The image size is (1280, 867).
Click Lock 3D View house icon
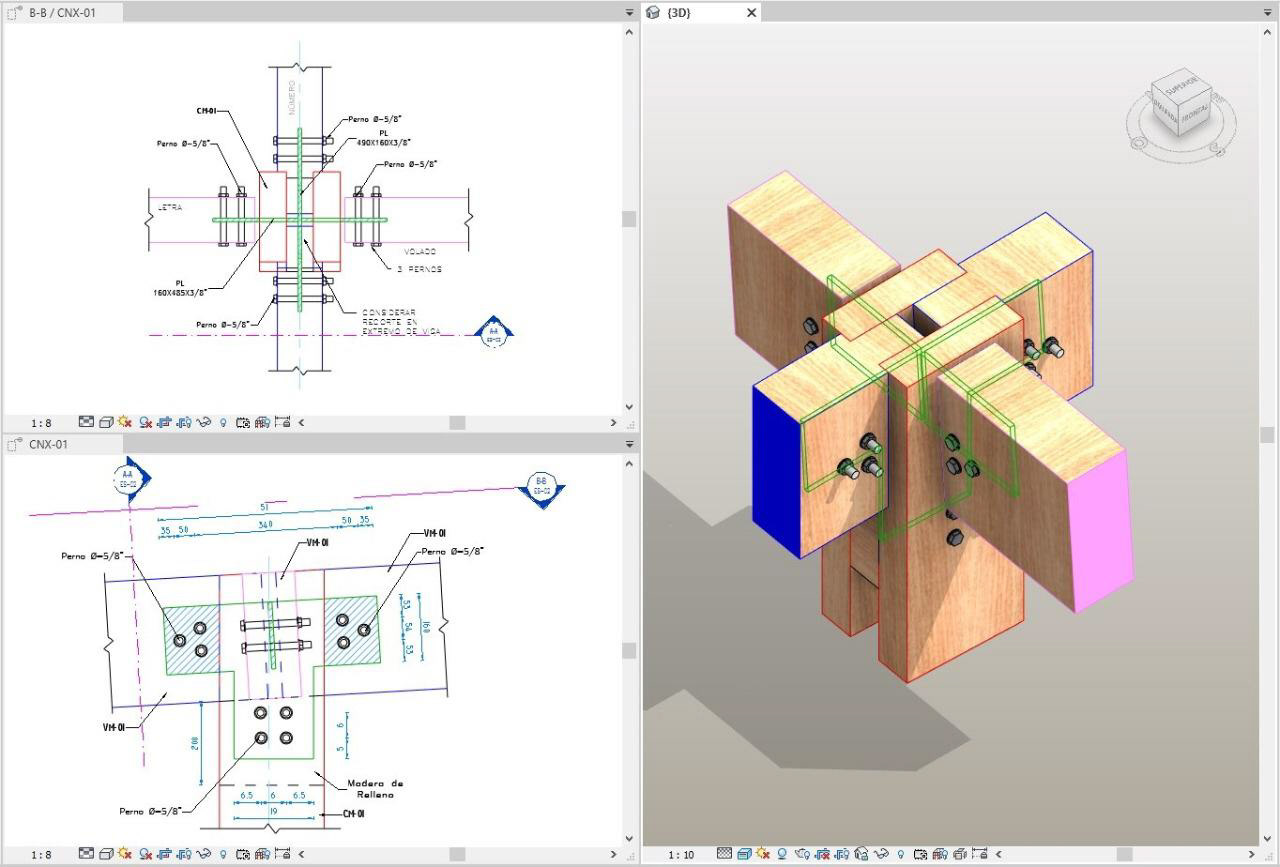point(861,854)
